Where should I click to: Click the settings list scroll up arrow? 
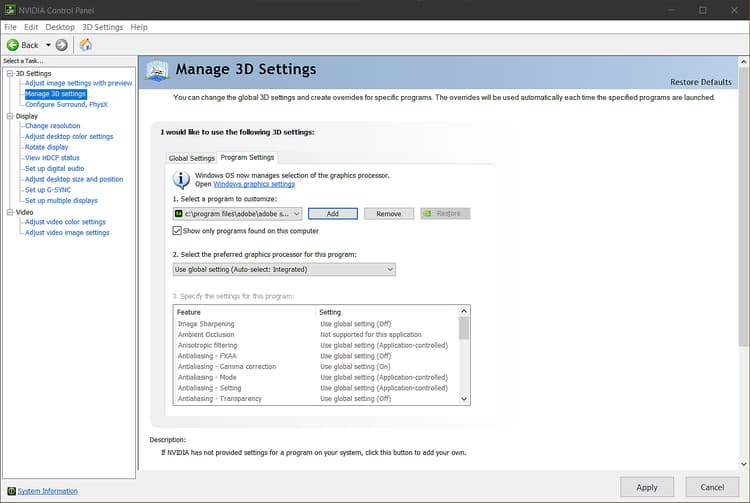pos(463,311)
